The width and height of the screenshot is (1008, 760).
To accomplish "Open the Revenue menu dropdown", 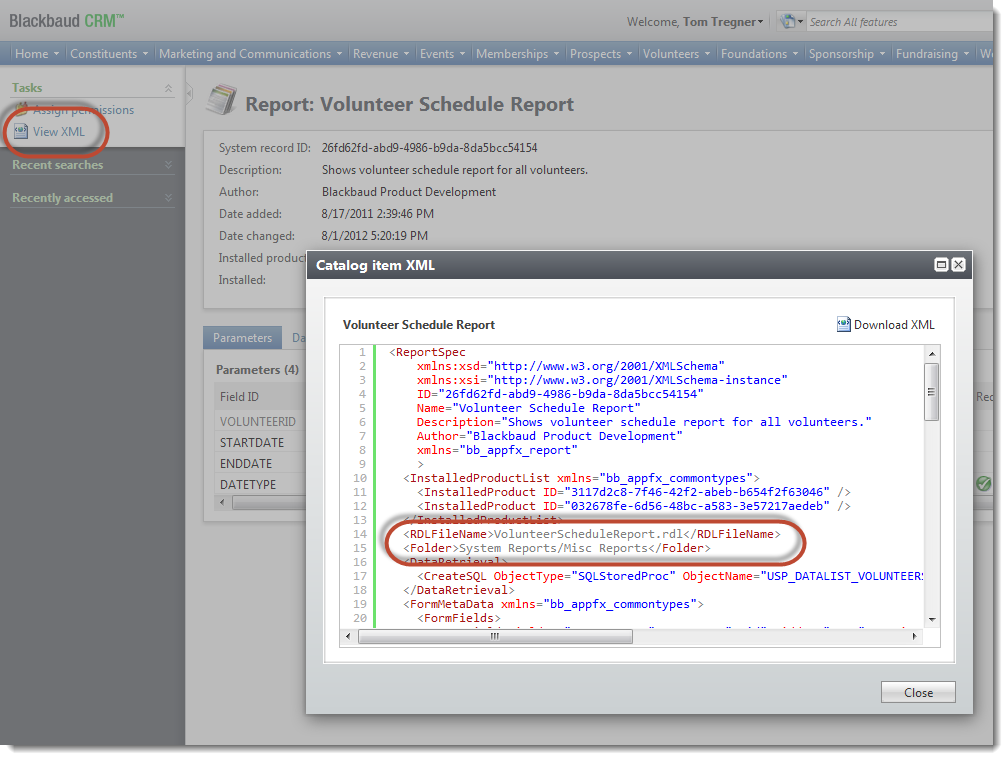I will pos(381,54).
